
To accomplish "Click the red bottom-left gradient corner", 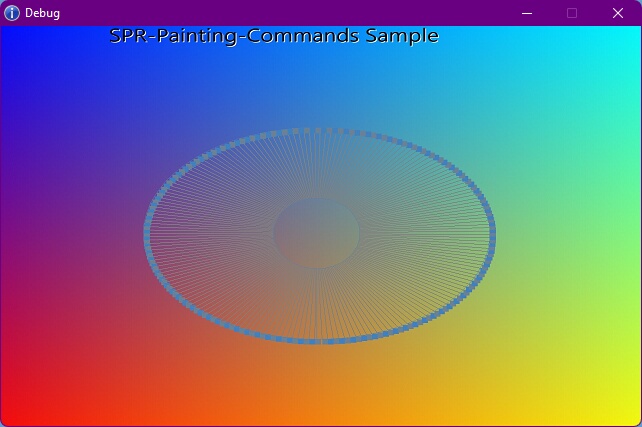I will [12, 415].
